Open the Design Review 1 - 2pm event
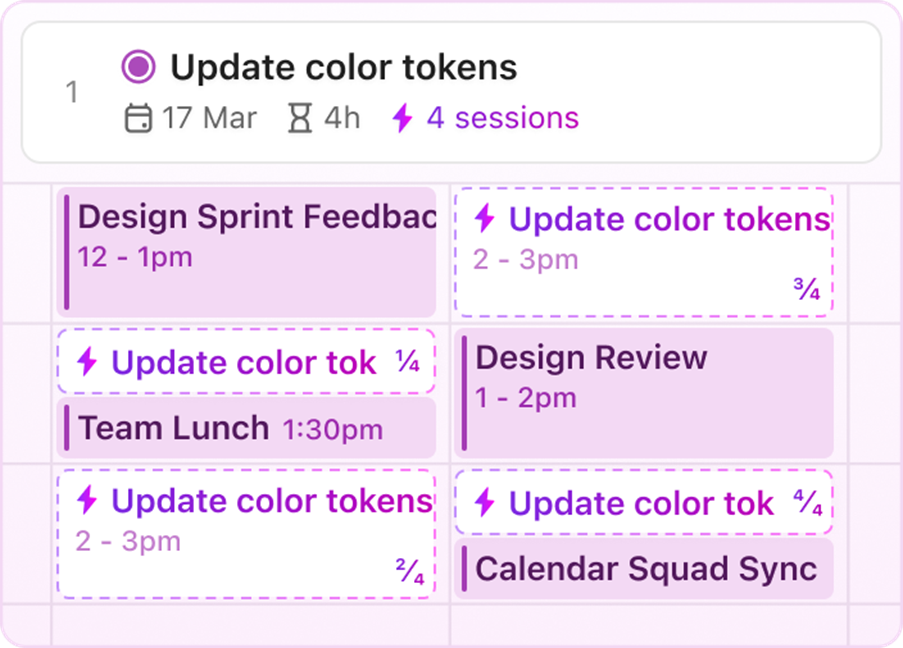 pos(644,392)
